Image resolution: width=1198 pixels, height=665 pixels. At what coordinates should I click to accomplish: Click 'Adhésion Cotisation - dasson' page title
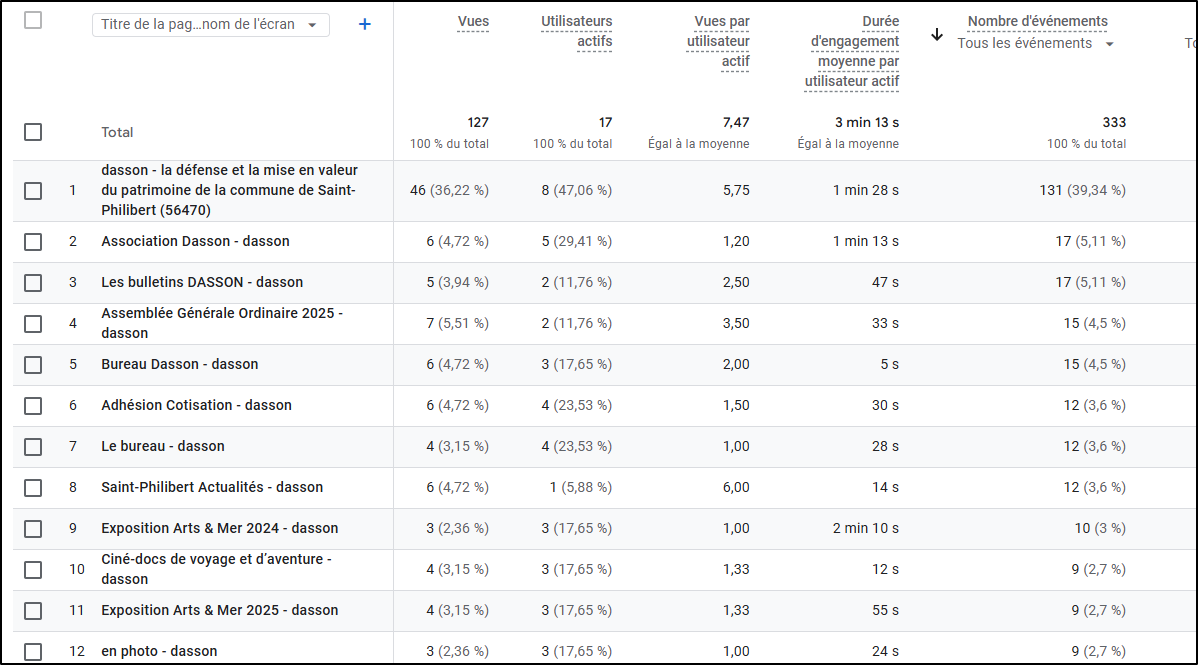point(196,405)
